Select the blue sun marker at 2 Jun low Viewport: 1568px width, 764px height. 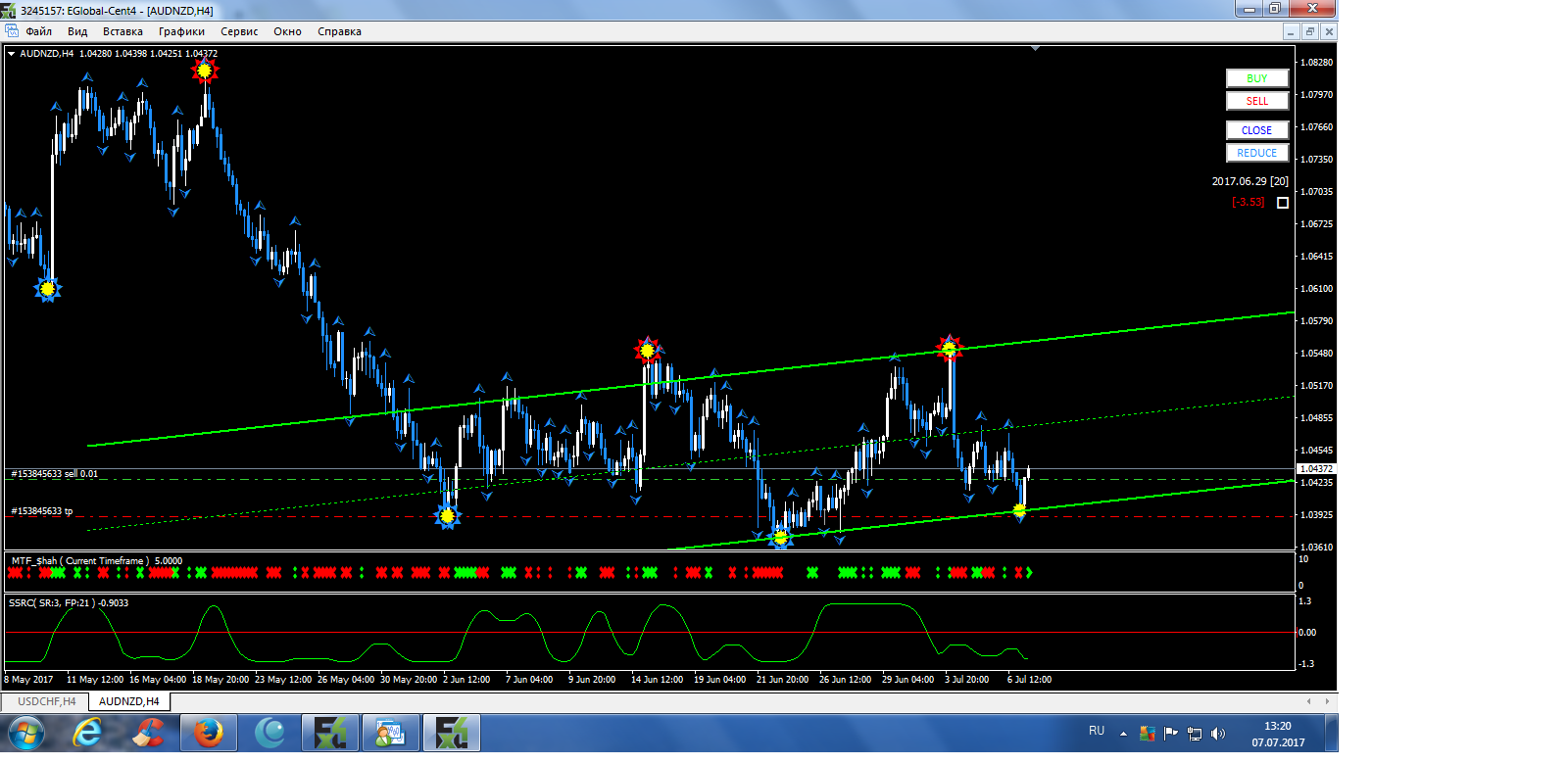(x=448, y=516)
